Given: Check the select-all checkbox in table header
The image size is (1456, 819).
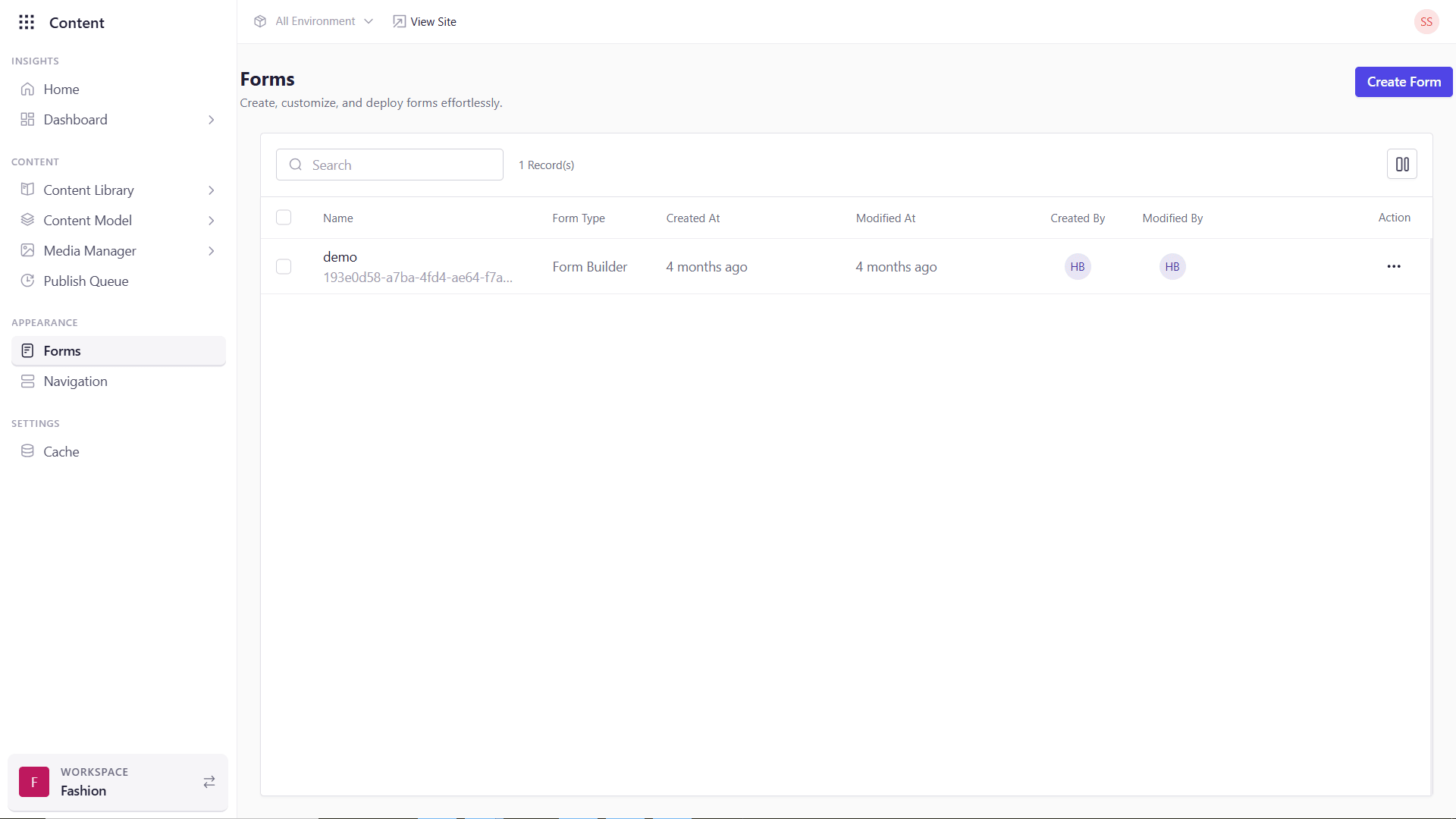Looking at the screenshot, I should point(284,218).
